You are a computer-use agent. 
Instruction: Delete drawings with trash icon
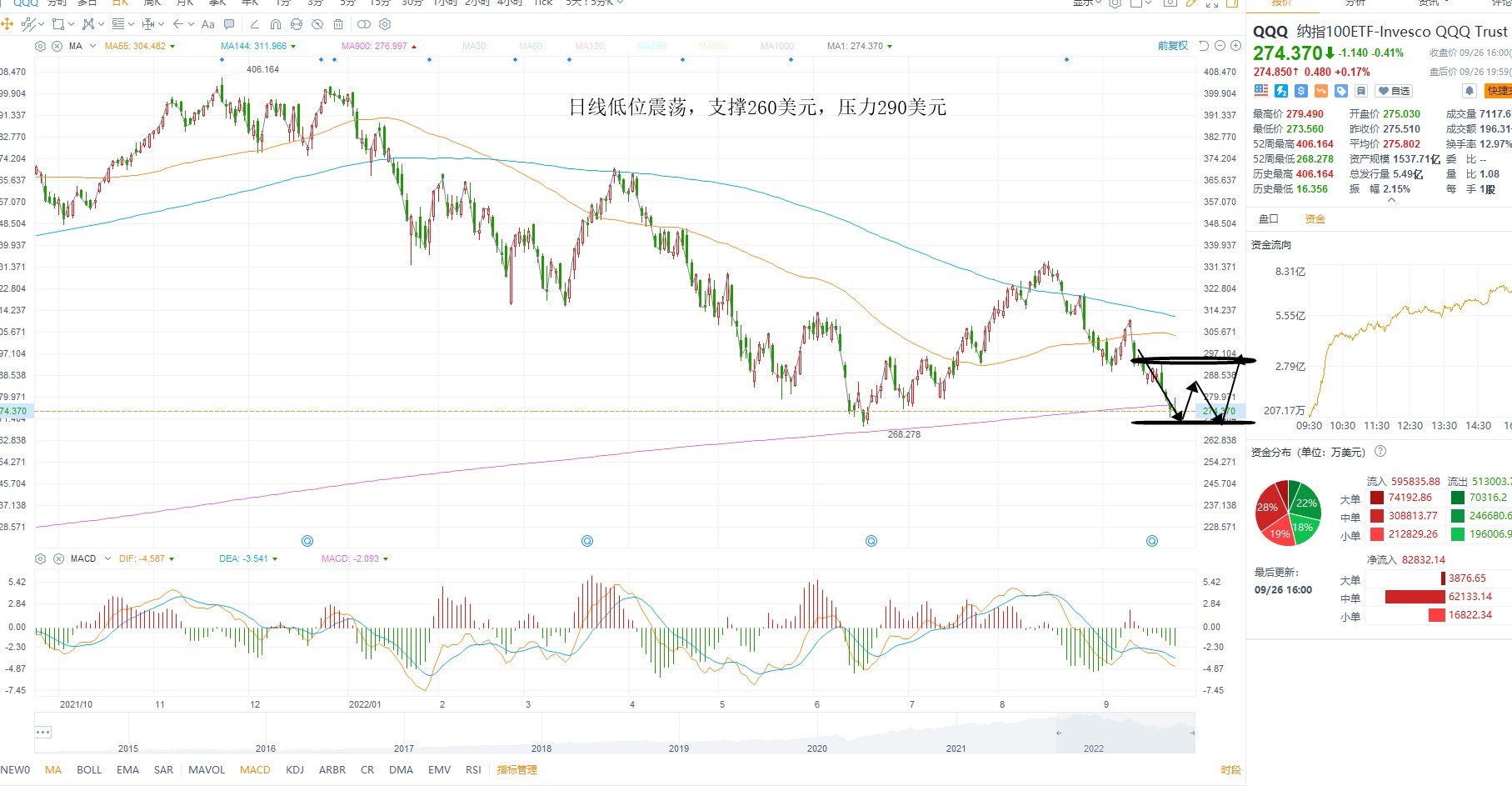point(338,24)
